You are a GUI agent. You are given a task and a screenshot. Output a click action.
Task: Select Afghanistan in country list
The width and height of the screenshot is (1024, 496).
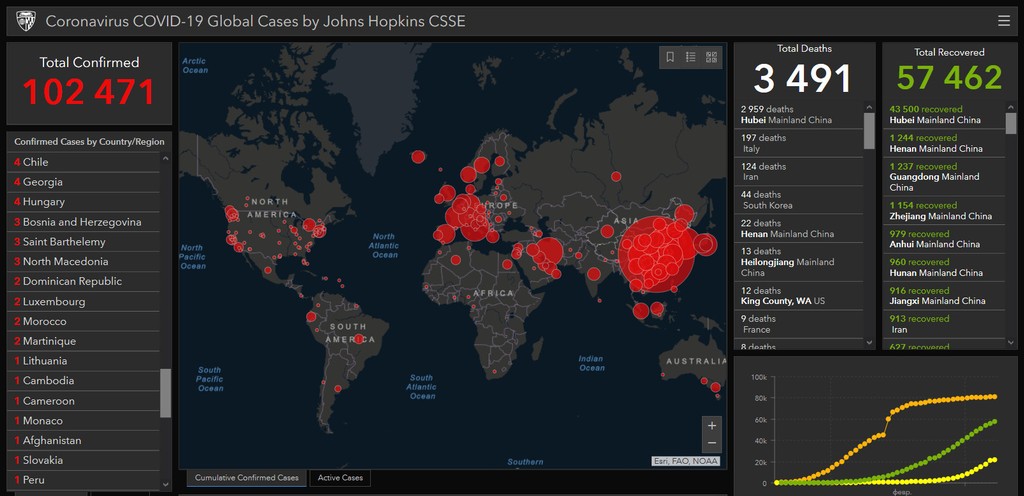pos(83,441)
